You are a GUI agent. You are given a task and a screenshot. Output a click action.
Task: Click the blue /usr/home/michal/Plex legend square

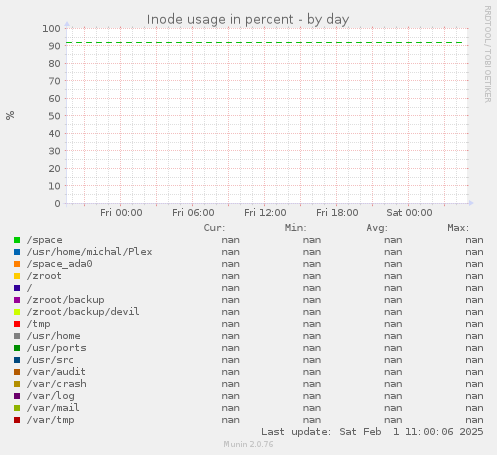17,252
